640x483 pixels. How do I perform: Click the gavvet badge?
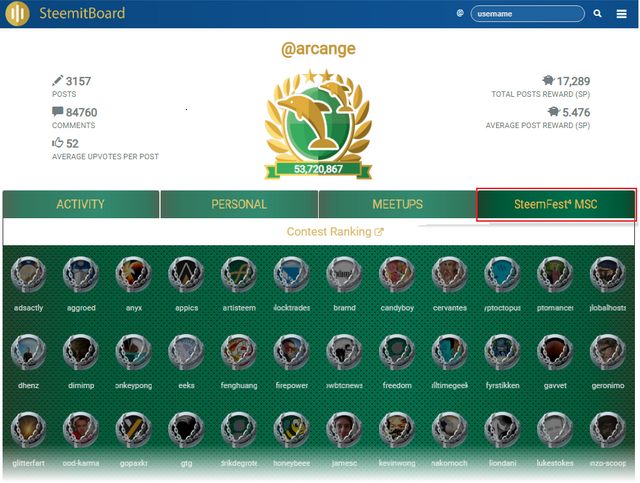pos(555,352)
